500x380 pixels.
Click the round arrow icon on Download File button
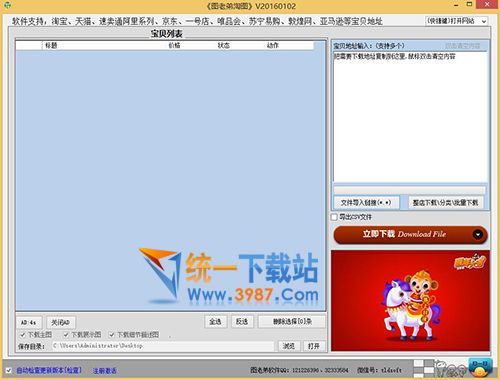[478, 234]
